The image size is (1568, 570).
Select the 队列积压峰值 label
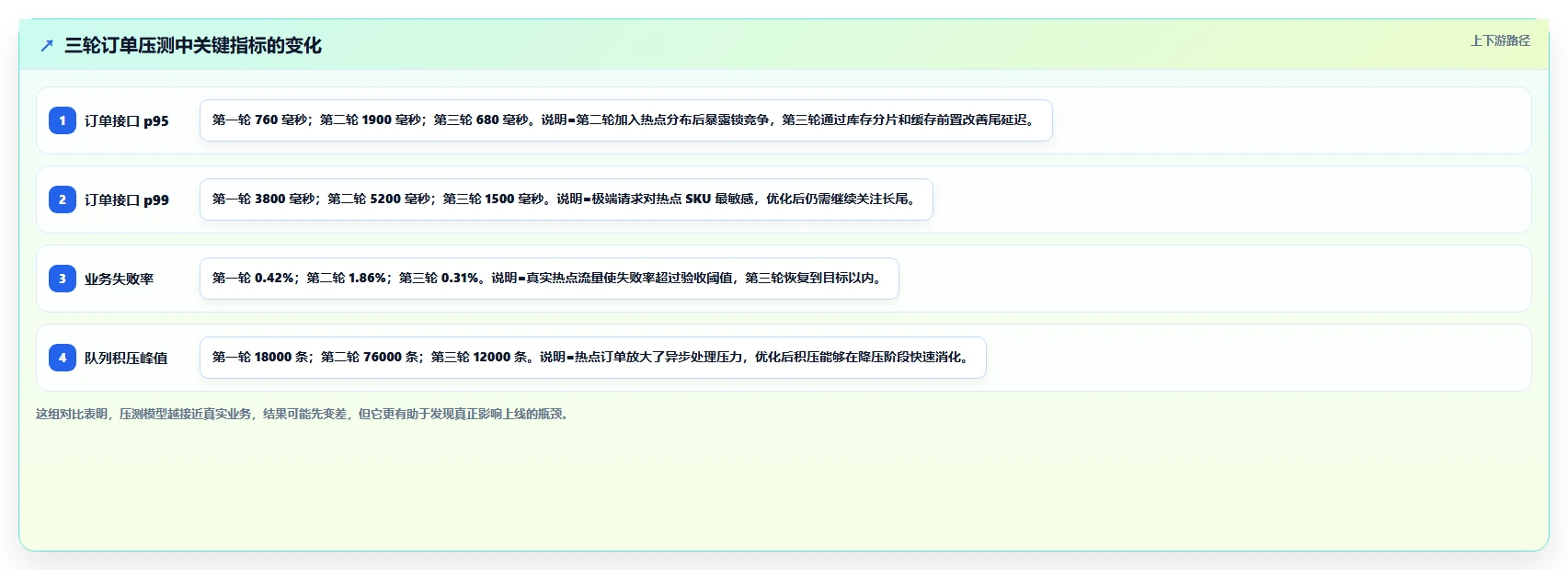126,358
